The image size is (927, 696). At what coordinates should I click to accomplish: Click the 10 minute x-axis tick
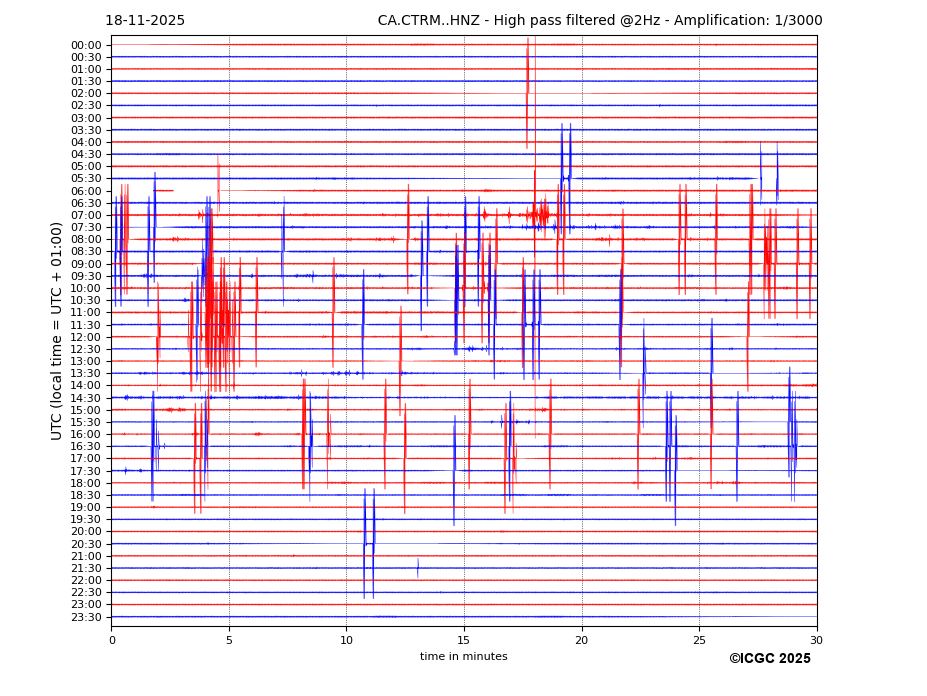point(346,640)
